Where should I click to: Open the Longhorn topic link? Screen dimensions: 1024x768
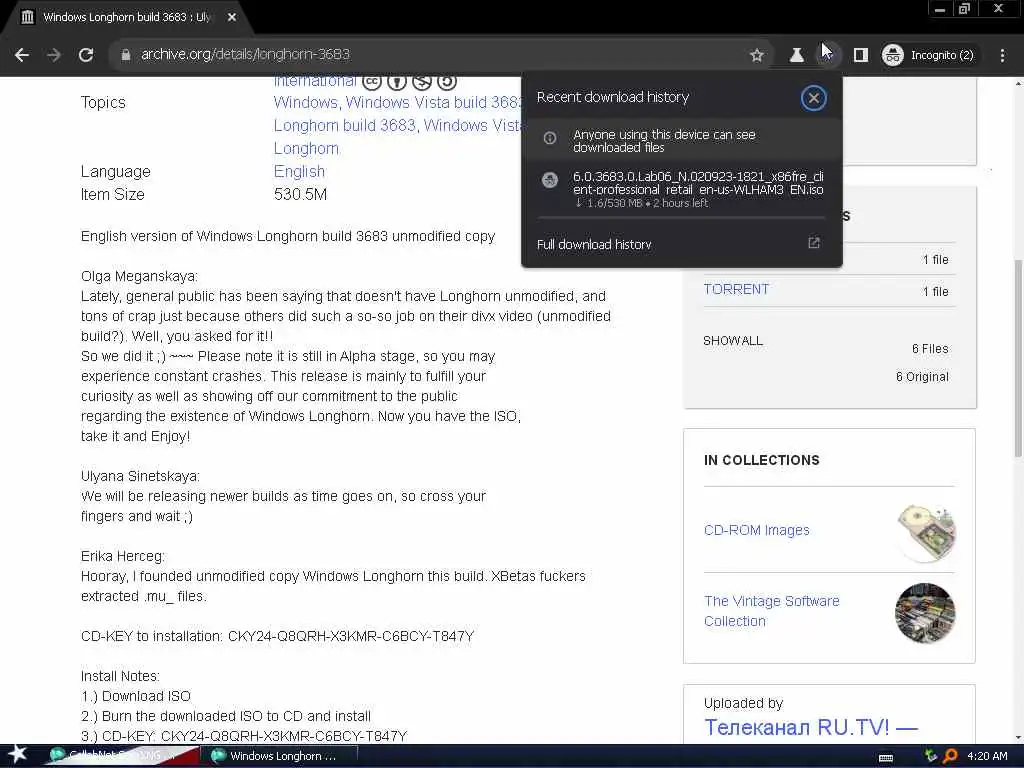tap(306, 149)
